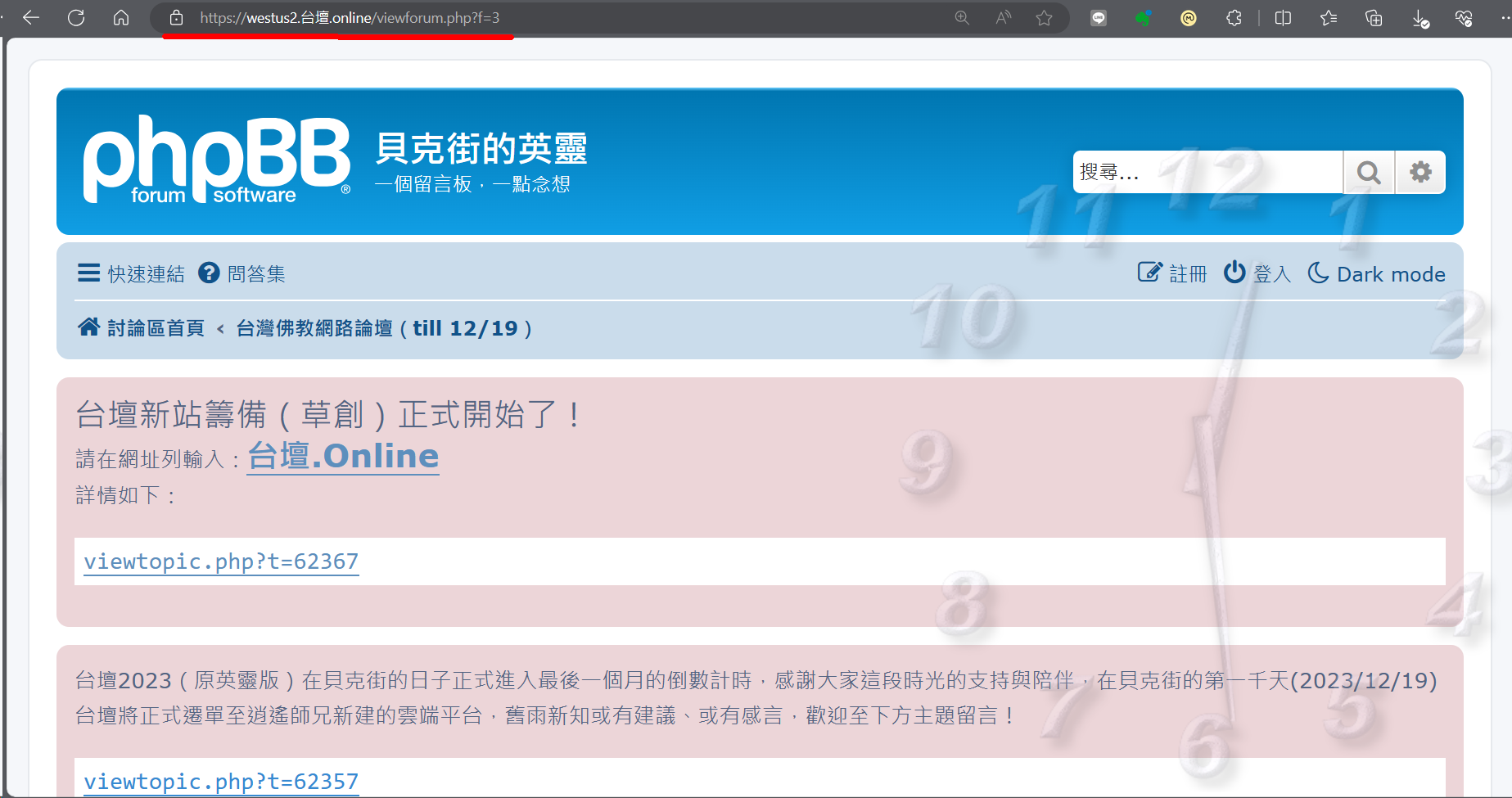Click the 登入 login link
This screenshot has height=798, width=1512.
click(1257, 273)
